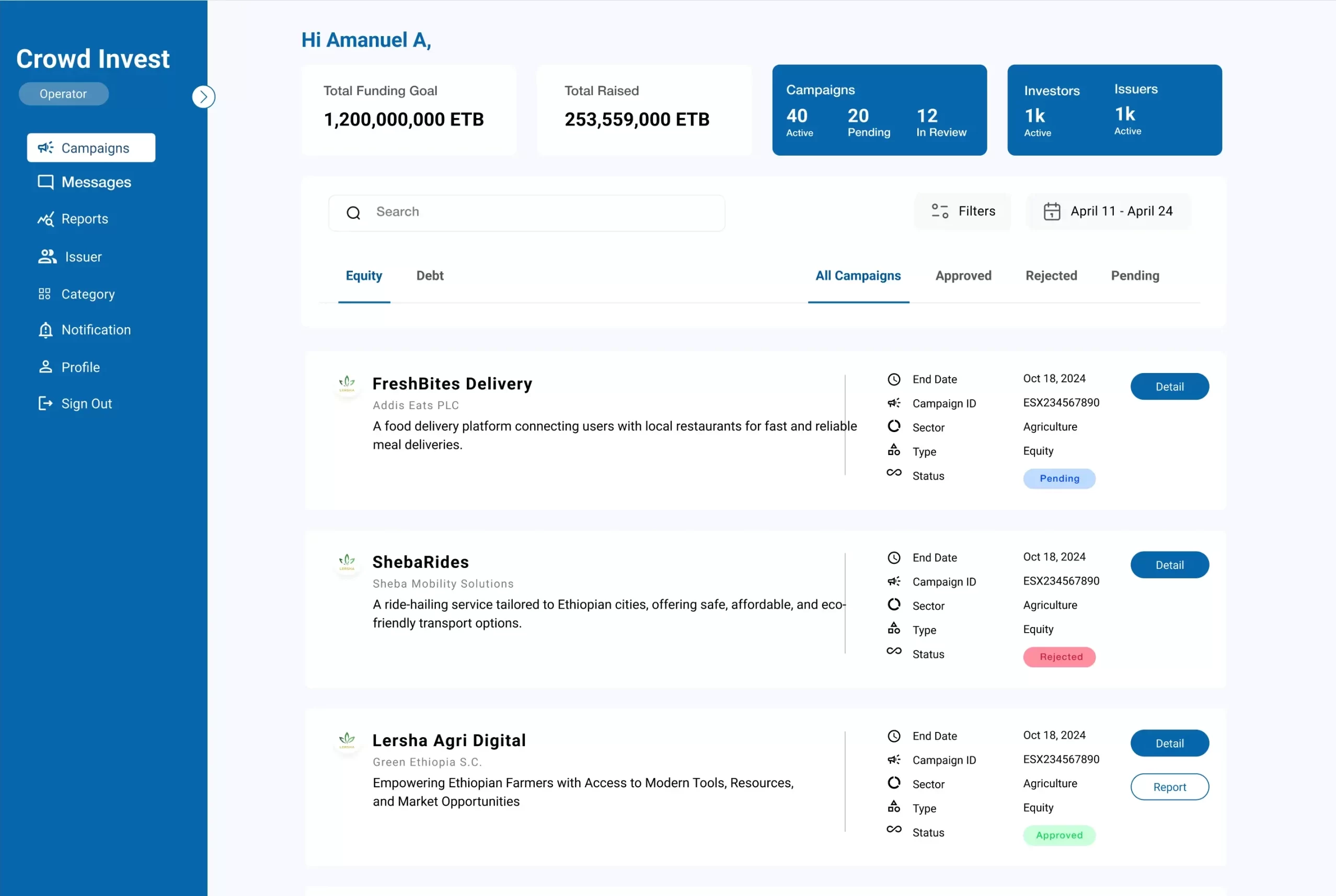Open the Filters options
1336x896 pixels.
pyautogui.click(x=963, y=212)
